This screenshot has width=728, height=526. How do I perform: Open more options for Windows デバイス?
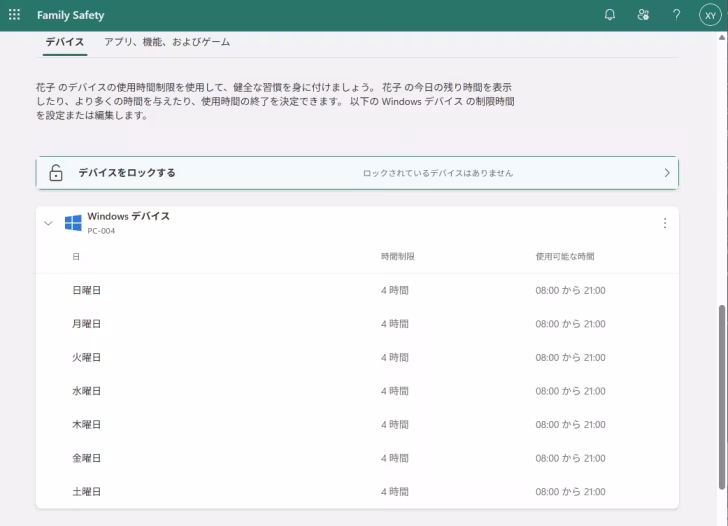click(x=665, y=223)
